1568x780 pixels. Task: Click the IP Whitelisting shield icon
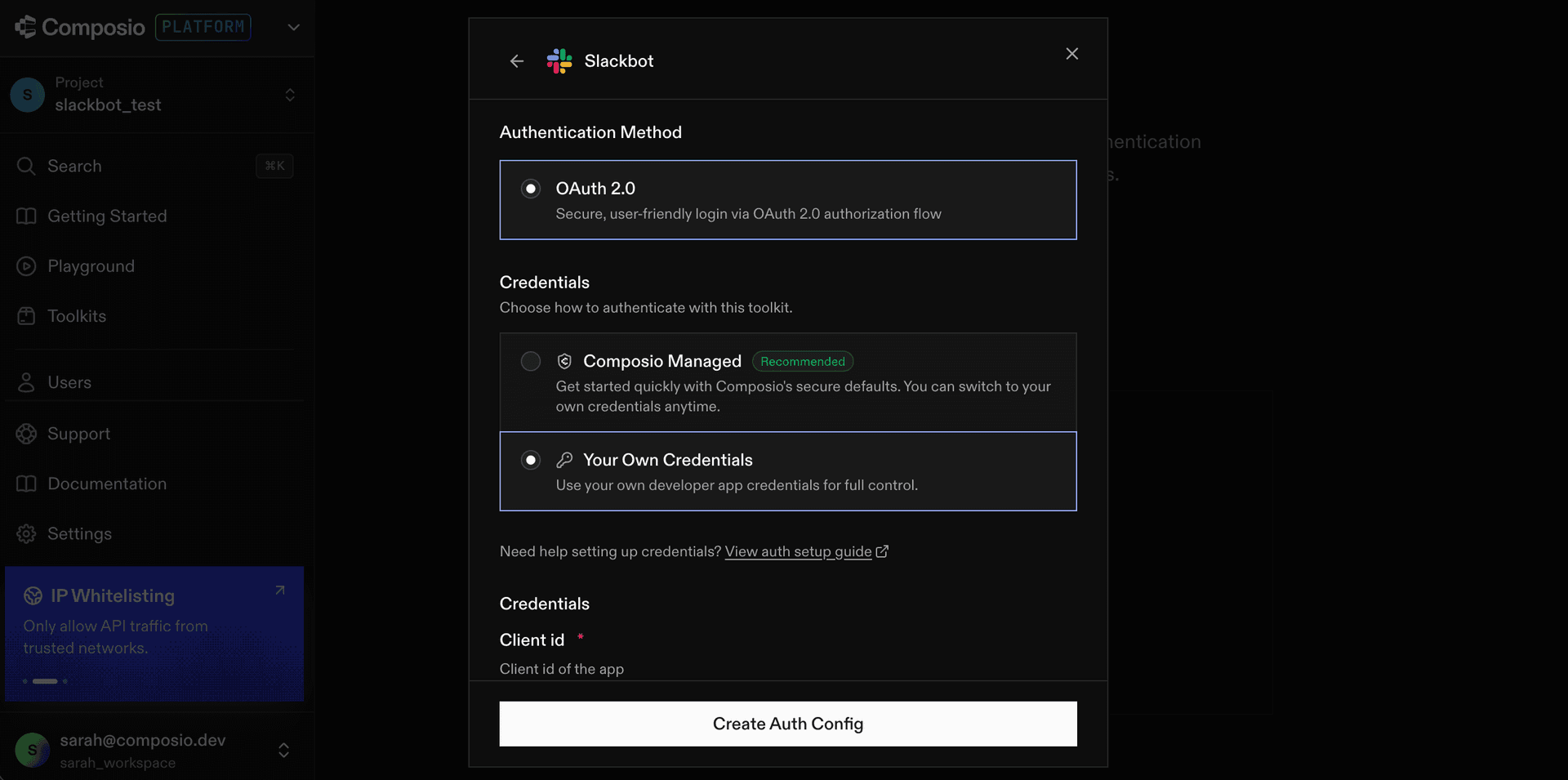pyautogui.click(x=33, y=595)
